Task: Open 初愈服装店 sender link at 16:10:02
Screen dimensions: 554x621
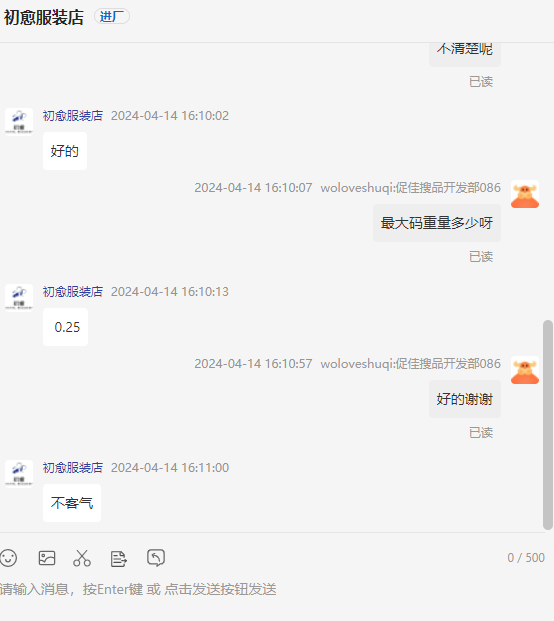Action: pos(73,116)
